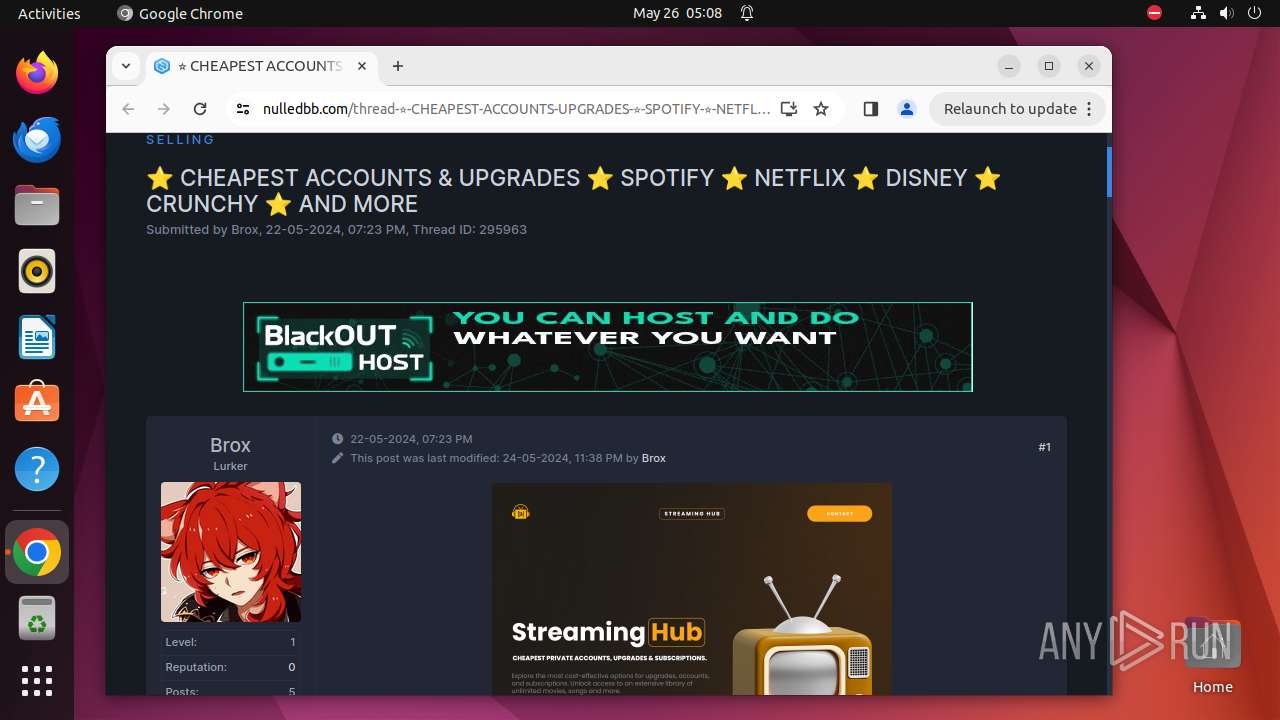Click Brox's red-haired avatar image
Screen dimensions: 1280x720
click(231, 552)
